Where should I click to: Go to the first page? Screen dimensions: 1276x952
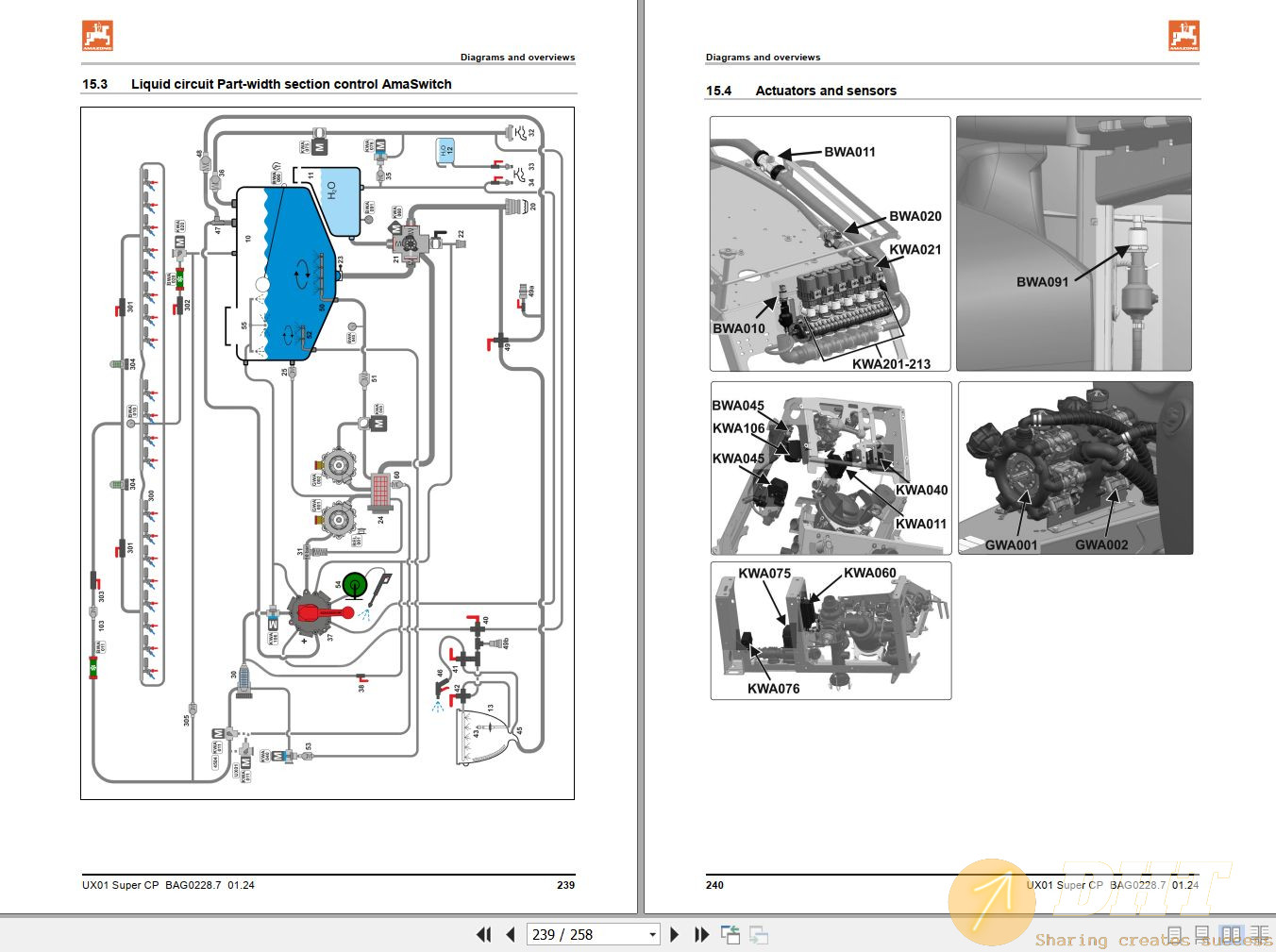coord(483,934)
